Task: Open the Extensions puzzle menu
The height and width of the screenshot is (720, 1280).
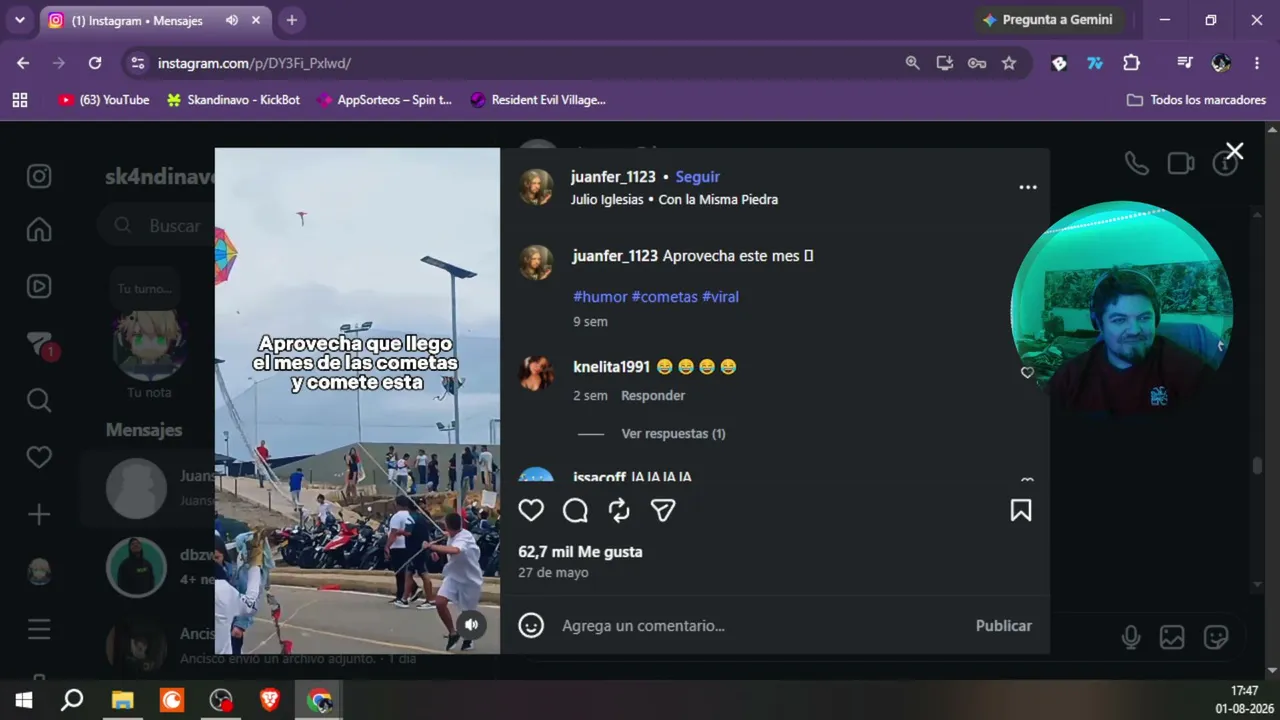Action: pyautogui.click(x=1131, y=63)
